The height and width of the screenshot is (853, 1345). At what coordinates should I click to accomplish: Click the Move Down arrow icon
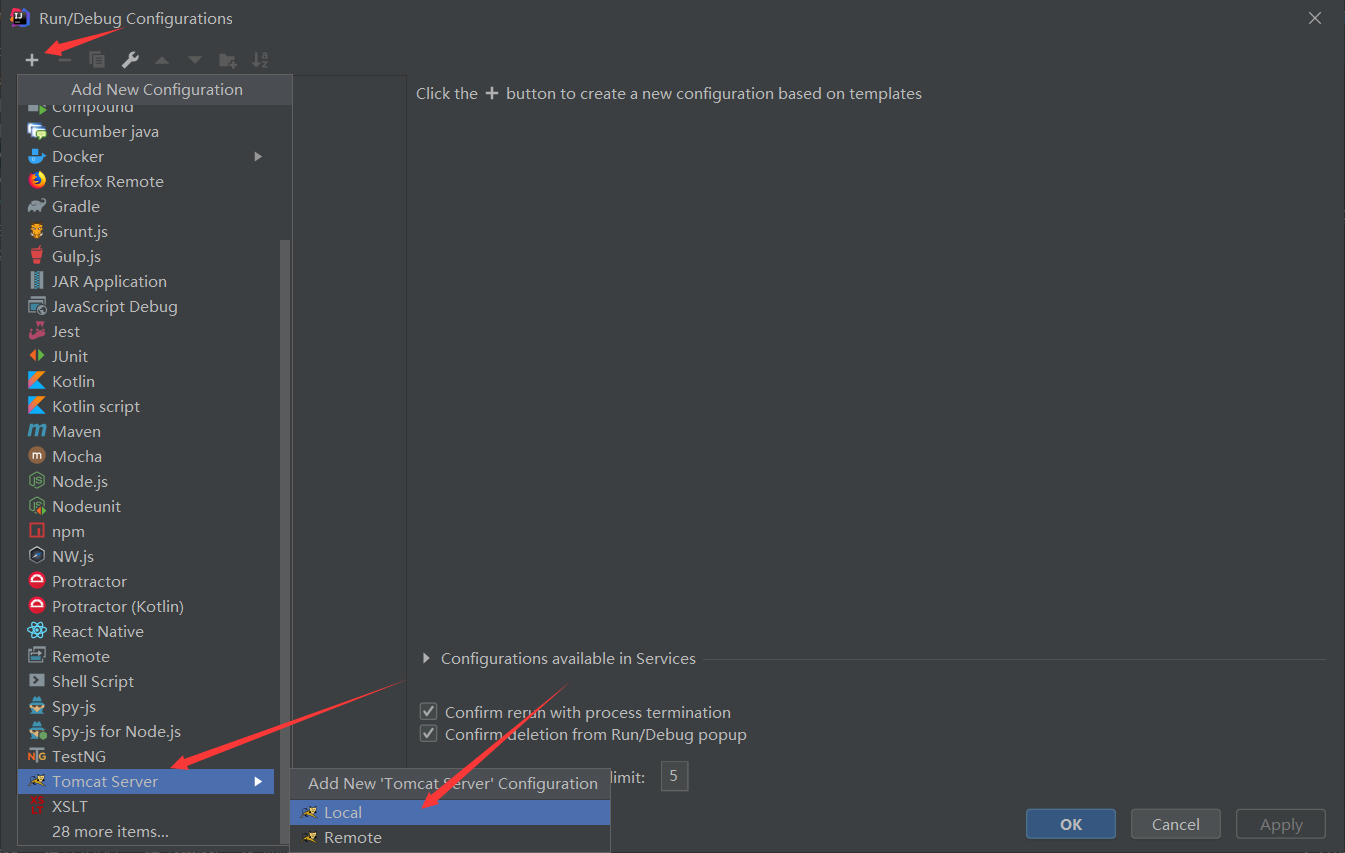point(195,60)
